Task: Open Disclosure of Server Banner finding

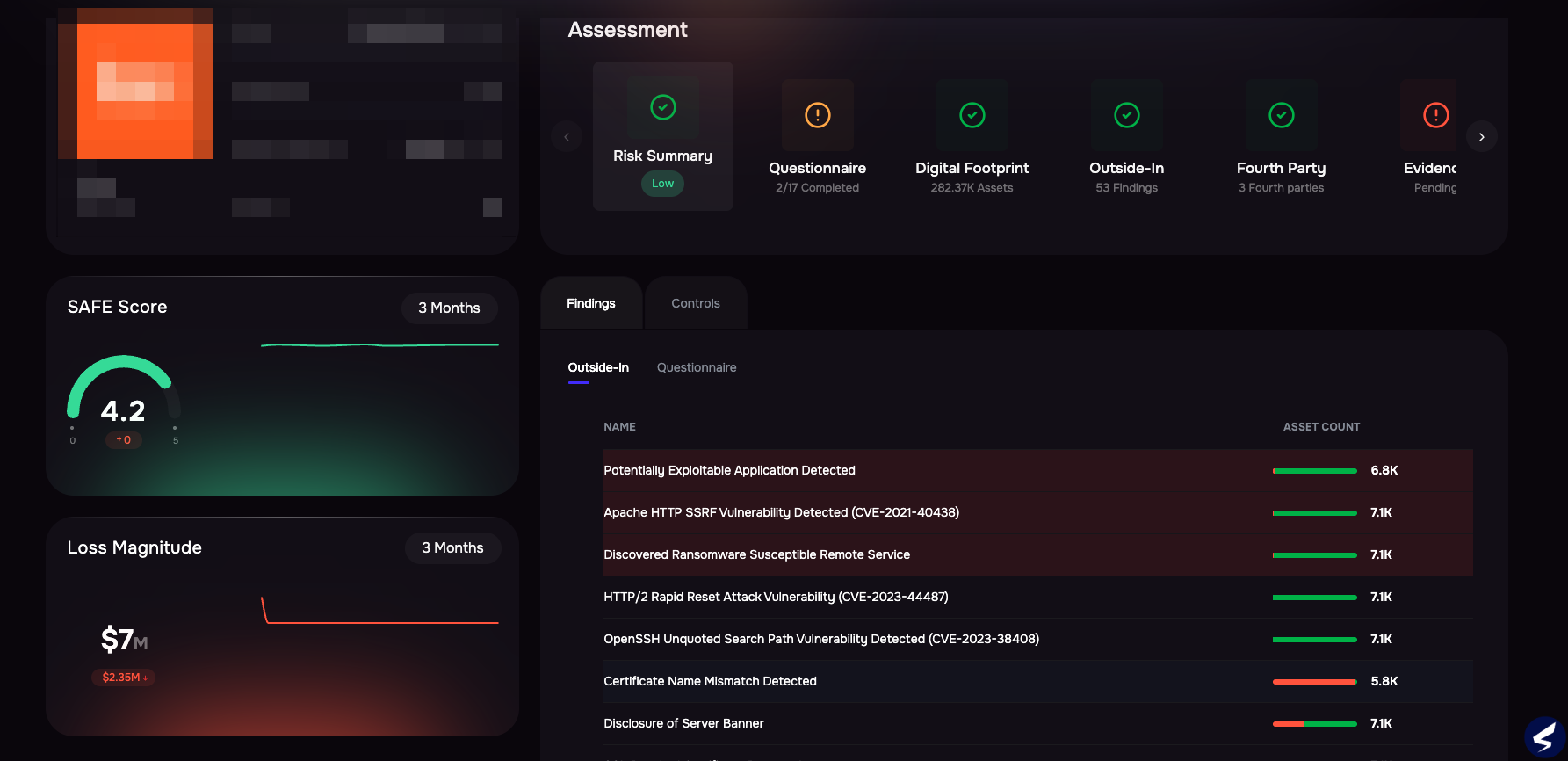Action: (x=1038, y=724)
